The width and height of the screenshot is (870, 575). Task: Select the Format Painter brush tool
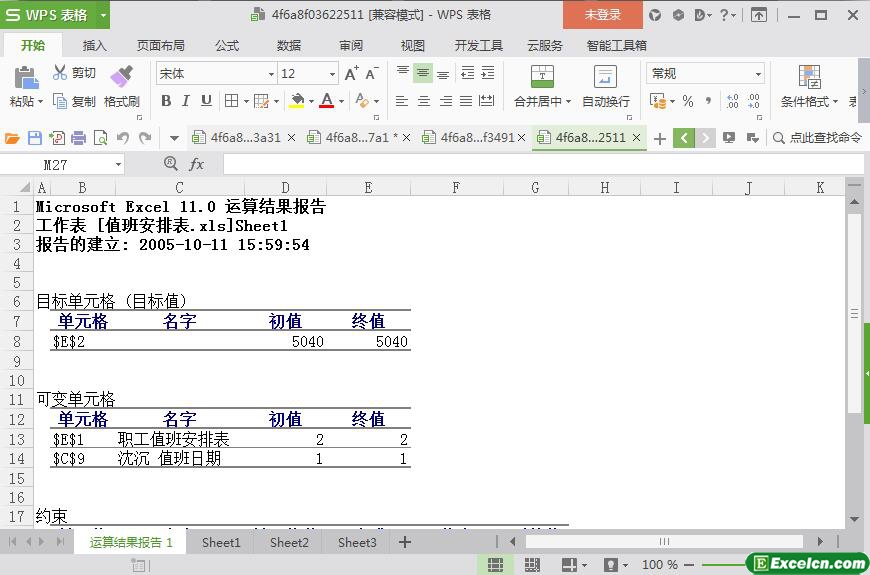coord(121,78)
